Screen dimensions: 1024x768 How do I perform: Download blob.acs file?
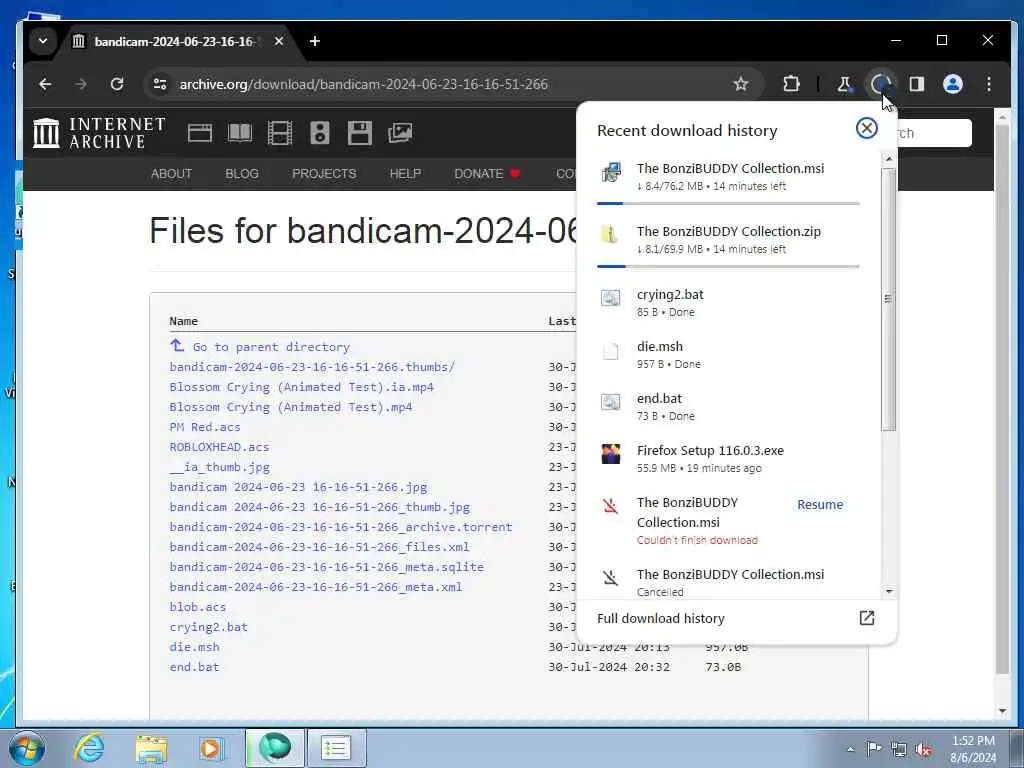tap(198, 607)
